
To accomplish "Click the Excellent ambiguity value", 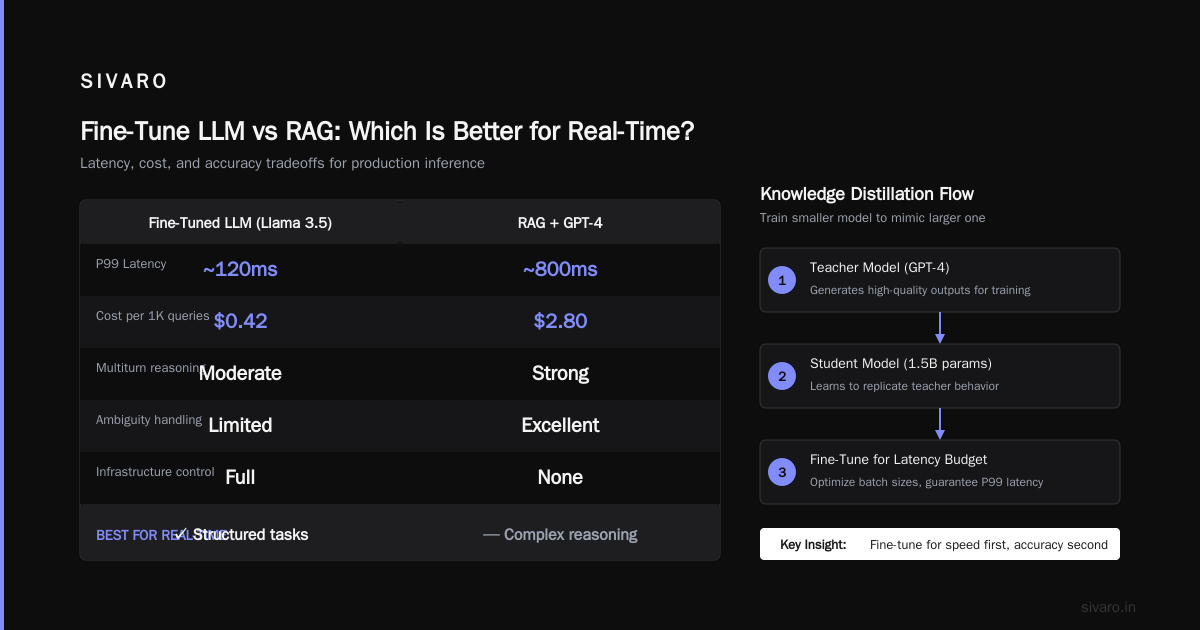I will pos(560,425).
